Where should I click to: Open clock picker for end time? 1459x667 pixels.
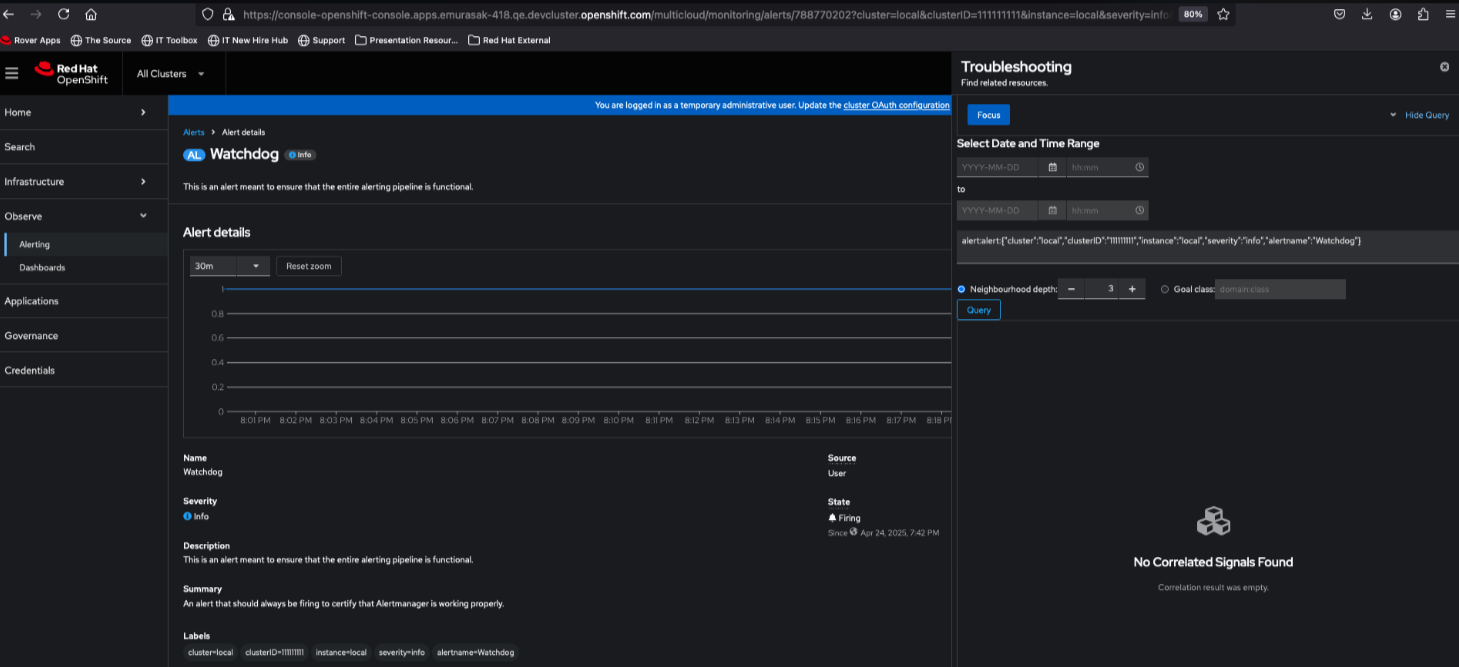(1139, 211)
